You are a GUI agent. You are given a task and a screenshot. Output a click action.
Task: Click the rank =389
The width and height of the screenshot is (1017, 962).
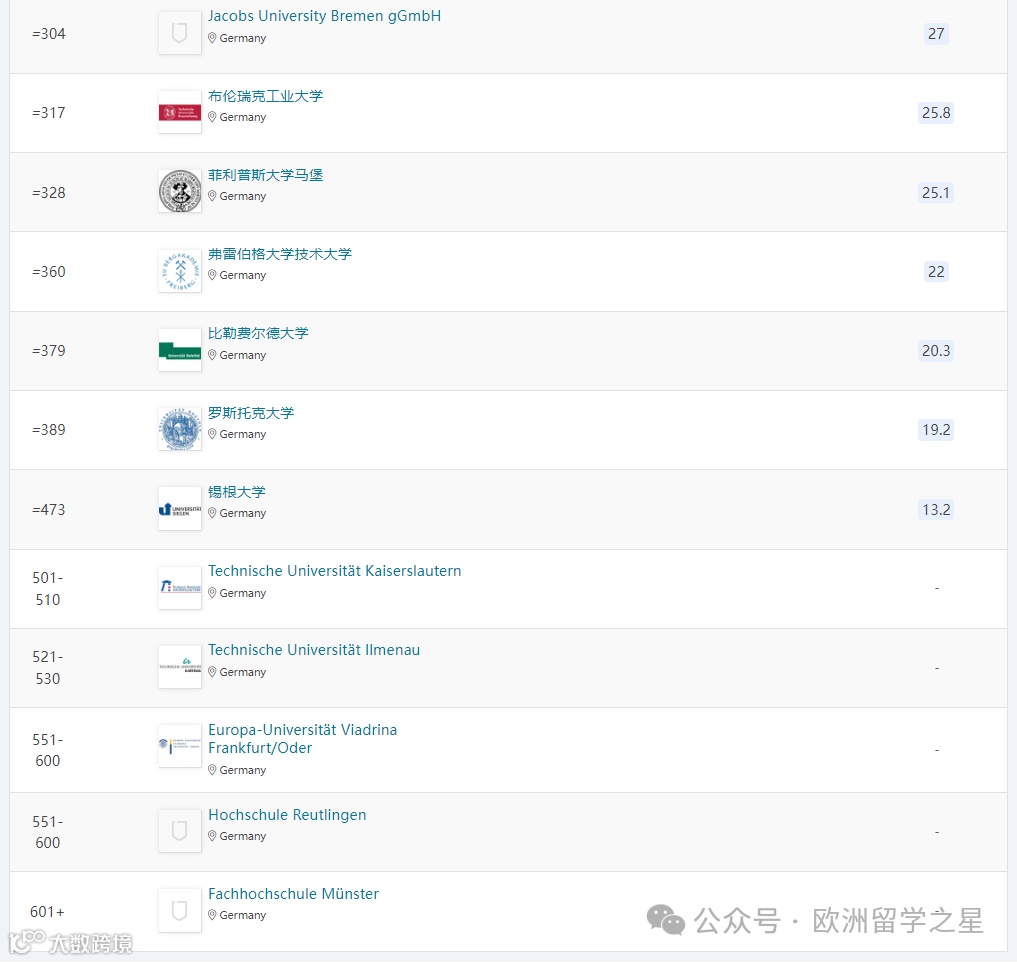pos(49,430)
